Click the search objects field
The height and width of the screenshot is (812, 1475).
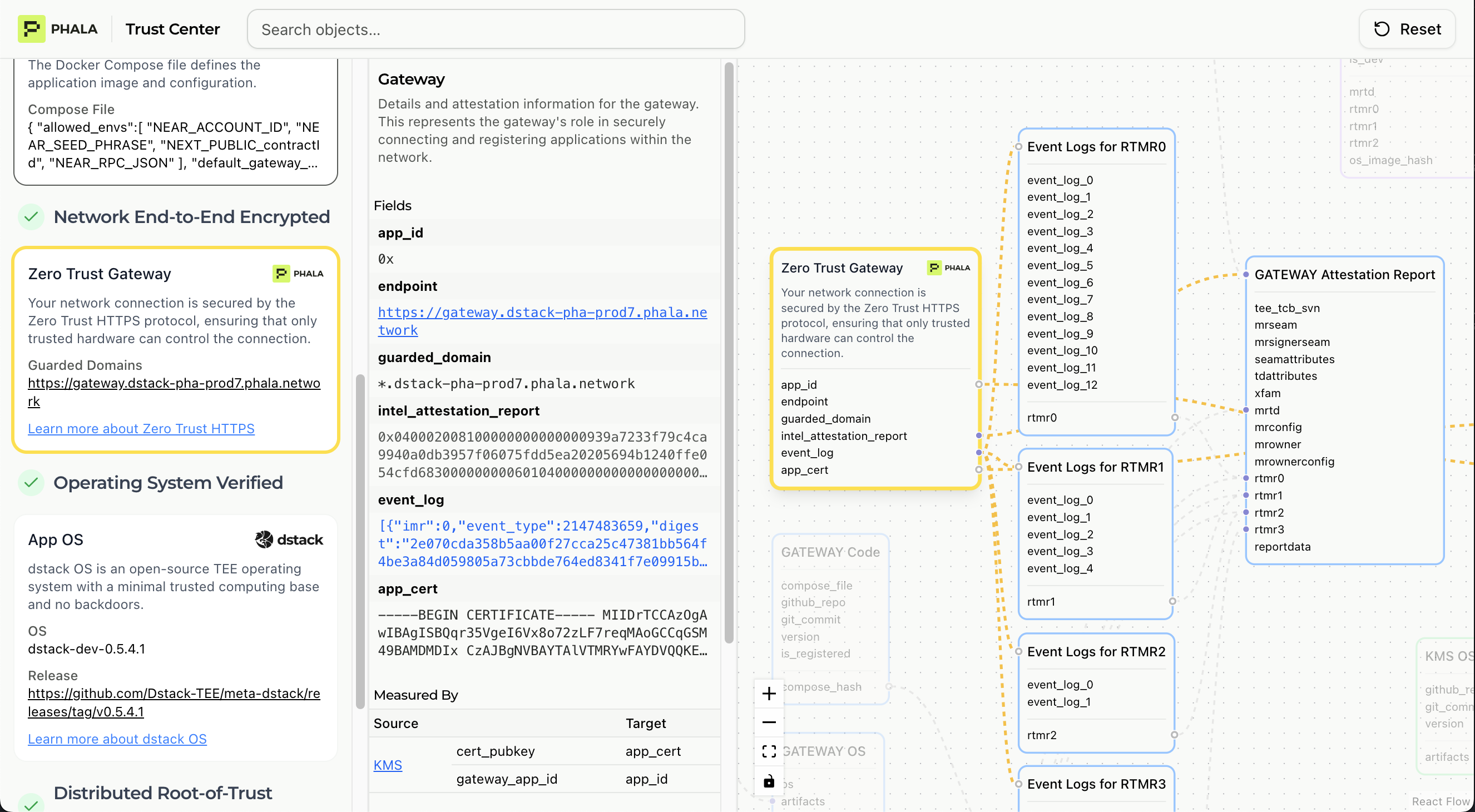pos(496,29)
